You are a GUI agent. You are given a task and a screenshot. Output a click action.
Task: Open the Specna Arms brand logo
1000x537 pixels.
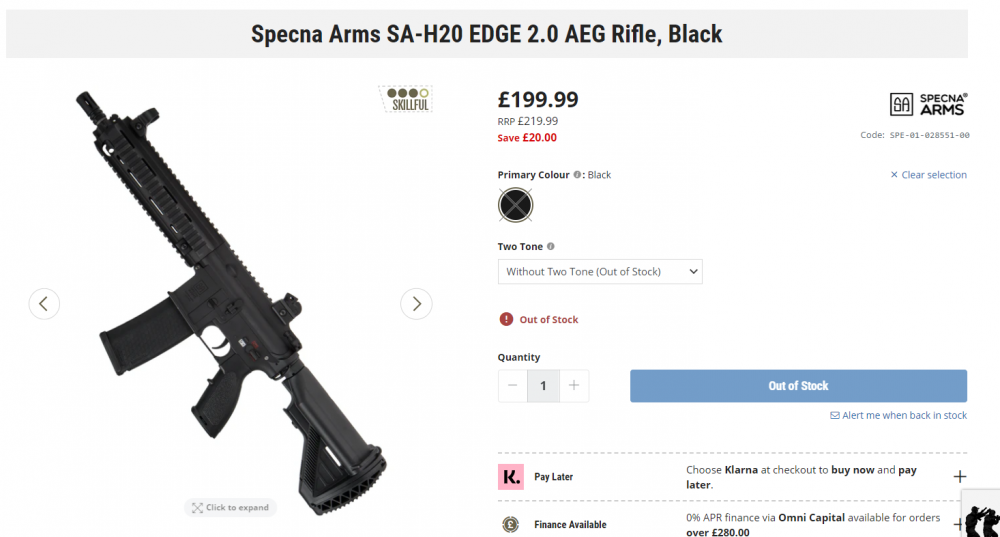(928, 104)
